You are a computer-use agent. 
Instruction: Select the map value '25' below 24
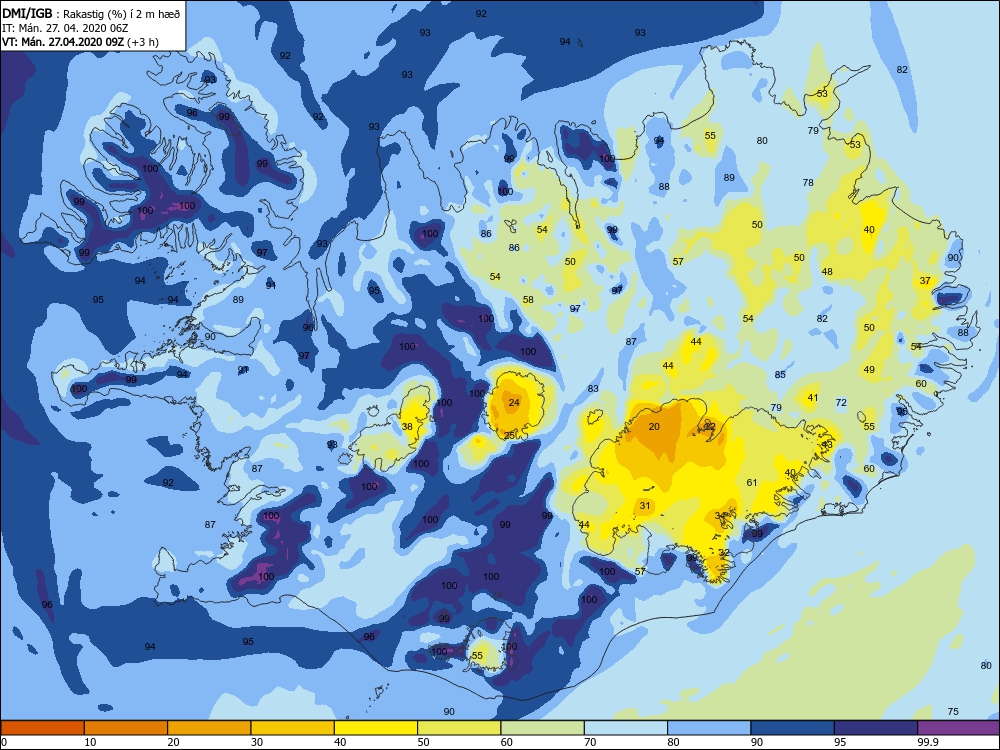[x=509, y=436]
